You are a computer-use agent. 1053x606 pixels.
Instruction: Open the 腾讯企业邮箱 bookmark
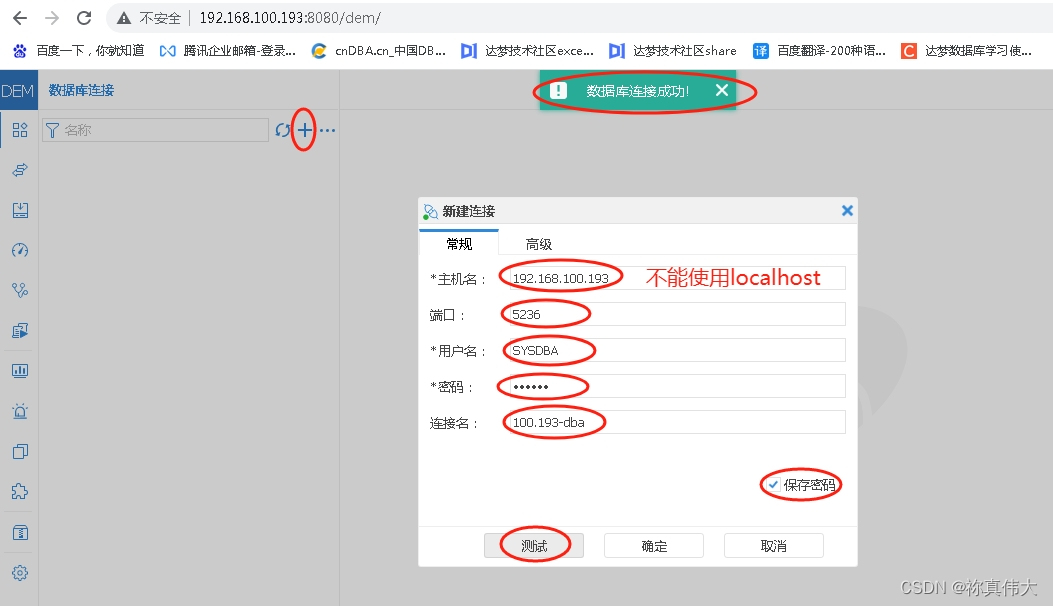point(228,50)
